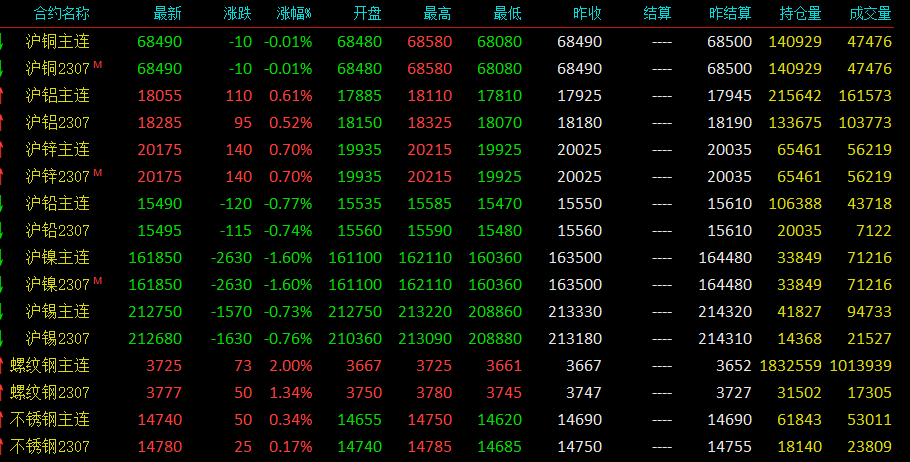Click the green down arrow beside 沪镍主连

click(2, 258)
